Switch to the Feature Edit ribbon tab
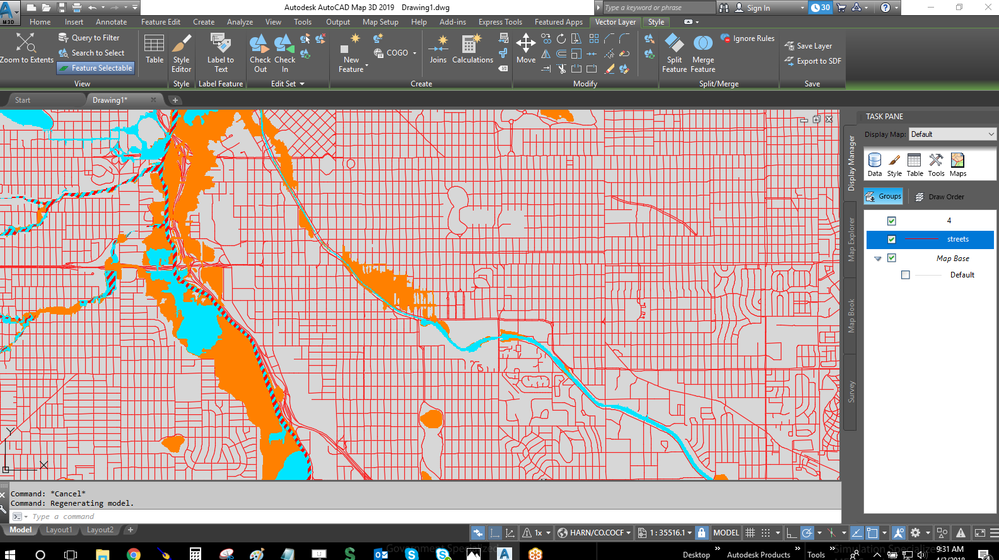Image resolution: width=999 pixels, height=560 pixels. coord(161,22)
